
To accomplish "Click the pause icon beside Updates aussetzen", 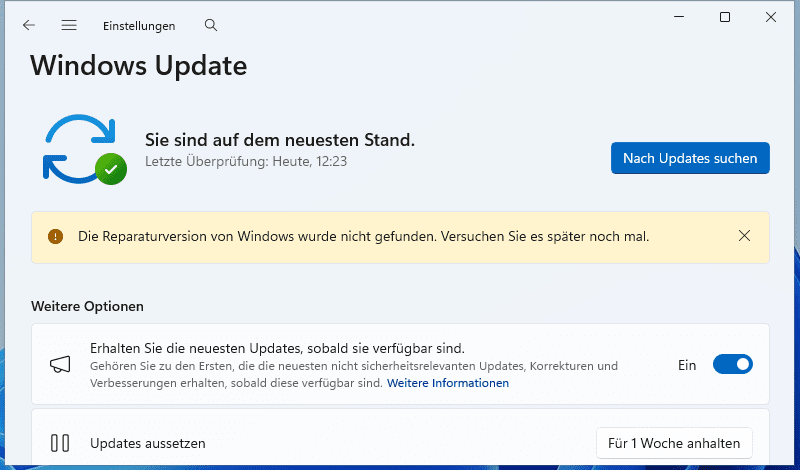I will coord(60,442).
